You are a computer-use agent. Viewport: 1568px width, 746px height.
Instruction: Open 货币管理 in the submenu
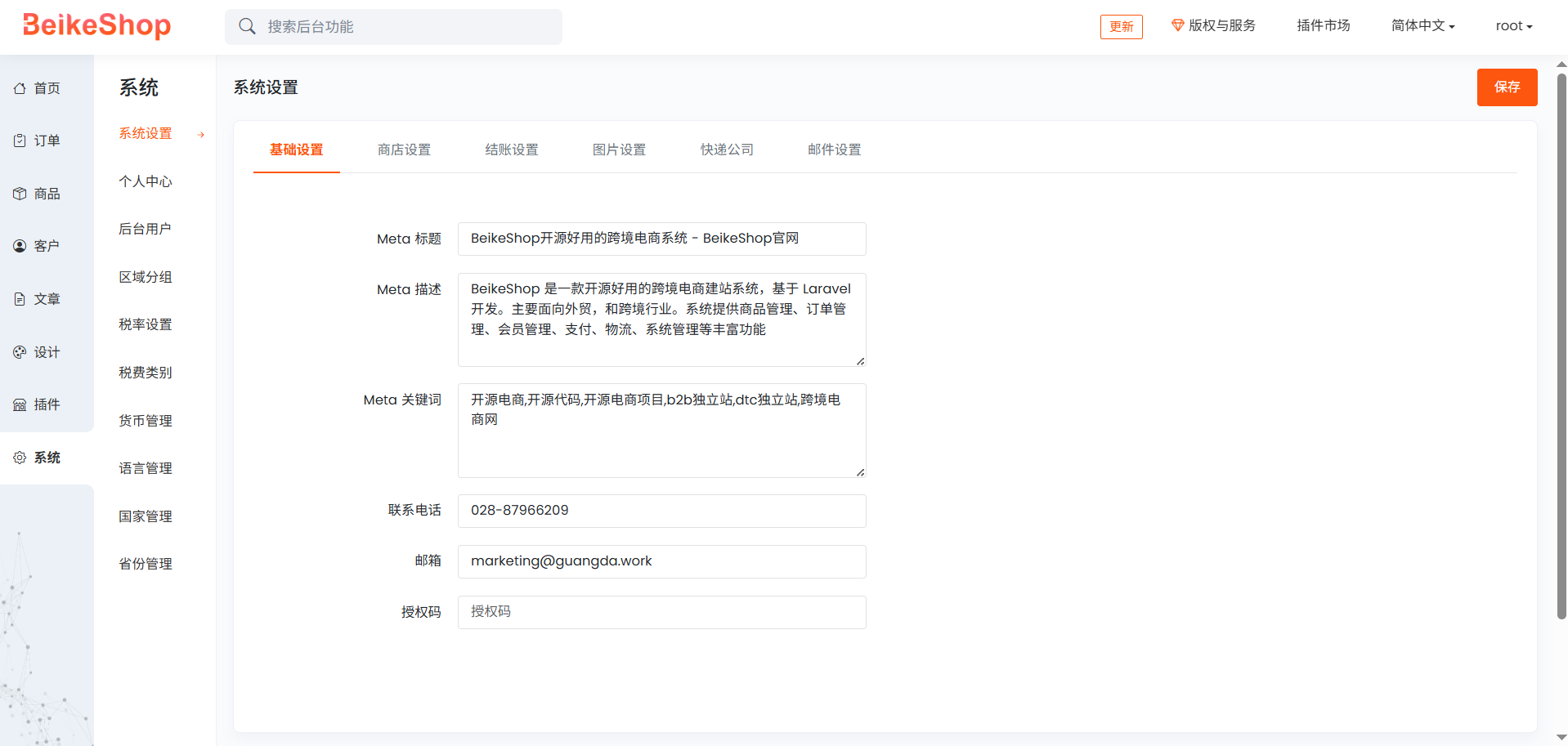[146, 421]
